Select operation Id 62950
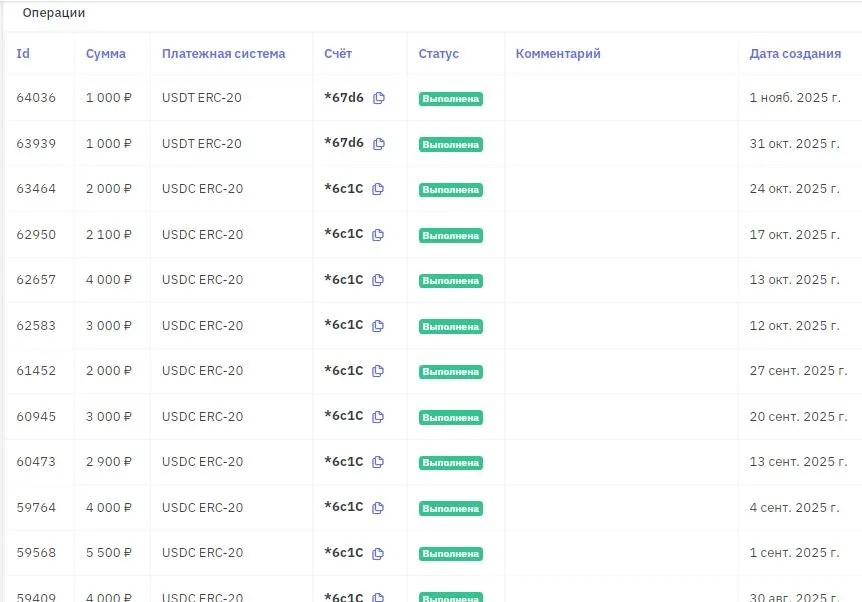The height and width of the screenshot is (602, 862). pyautogui.click(x=36, y=235)
